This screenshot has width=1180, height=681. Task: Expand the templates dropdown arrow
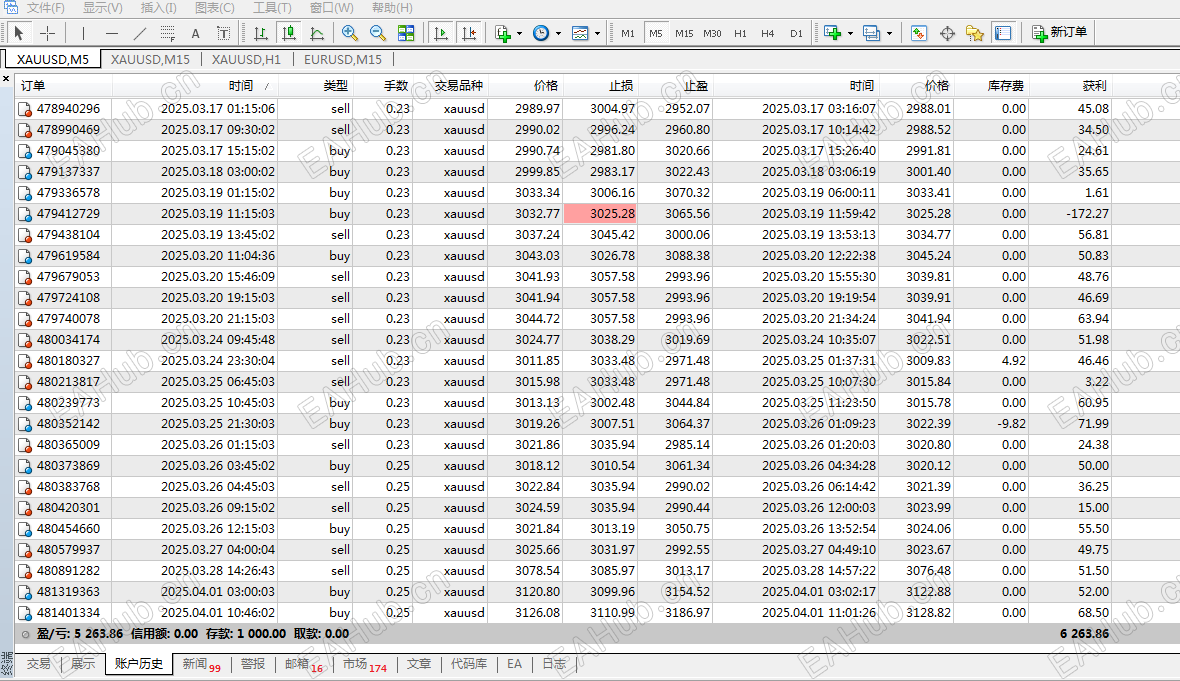[x=597, y=33]
